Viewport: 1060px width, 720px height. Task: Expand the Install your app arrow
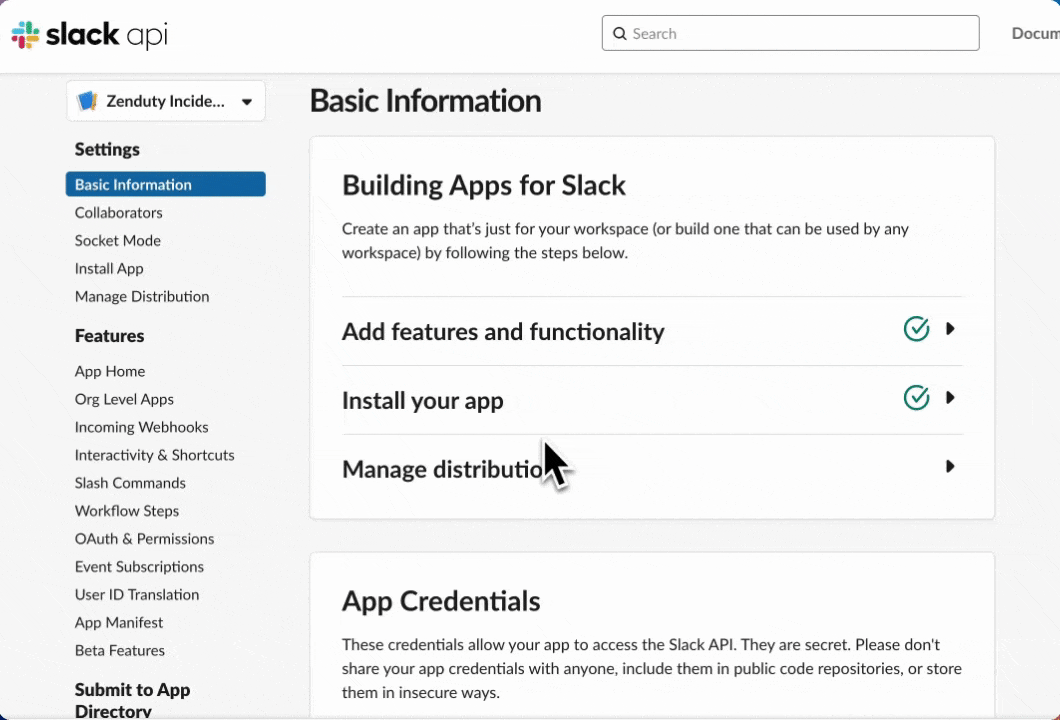950,398
